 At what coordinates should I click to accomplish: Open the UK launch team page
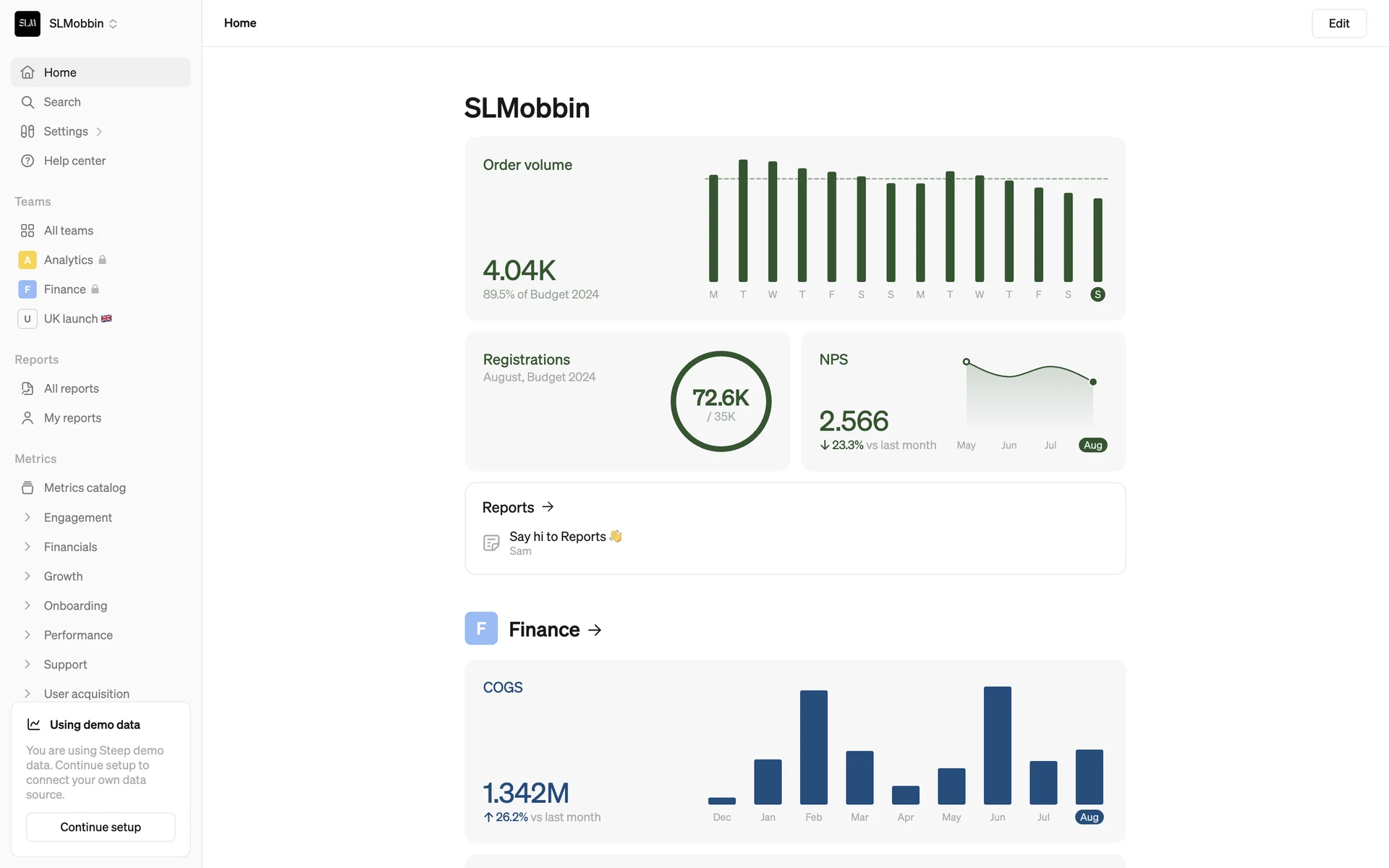[x=71, y=319]
